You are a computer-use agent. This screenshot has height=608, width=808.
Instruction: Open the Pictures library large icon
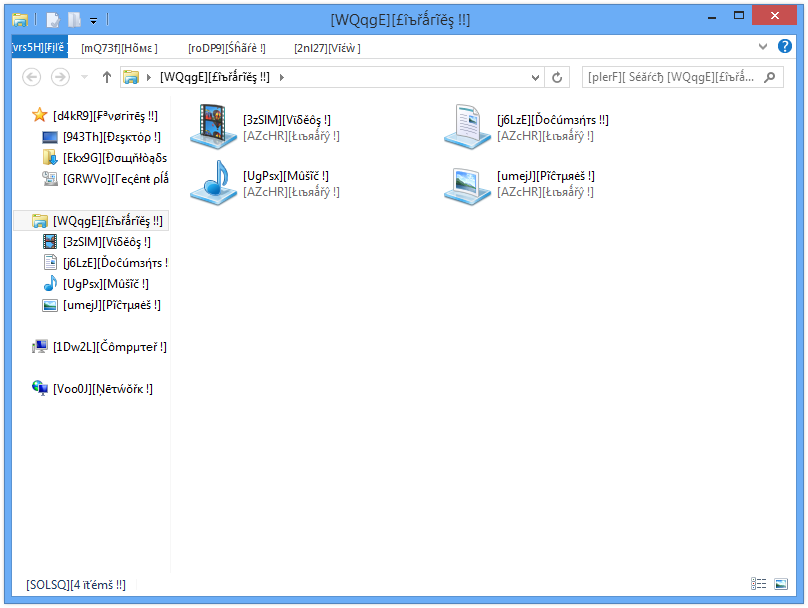(467, 185)
